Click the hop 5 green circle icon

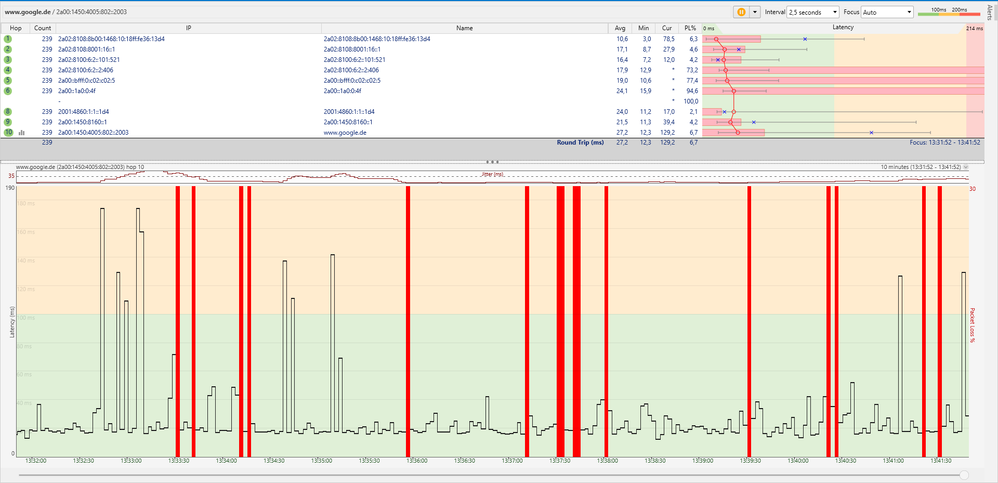tap(8, 80)
